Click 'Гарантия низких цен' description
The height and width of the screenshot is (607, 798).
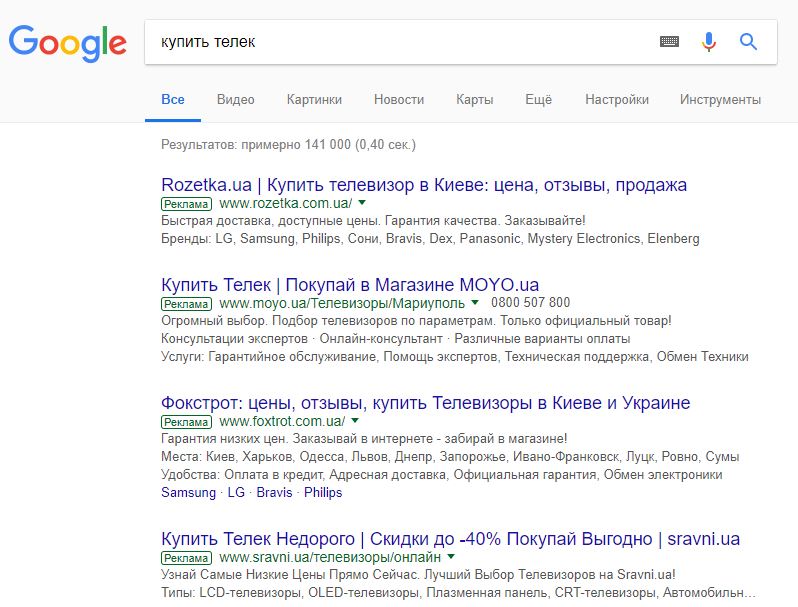click(x=364, y=439)
